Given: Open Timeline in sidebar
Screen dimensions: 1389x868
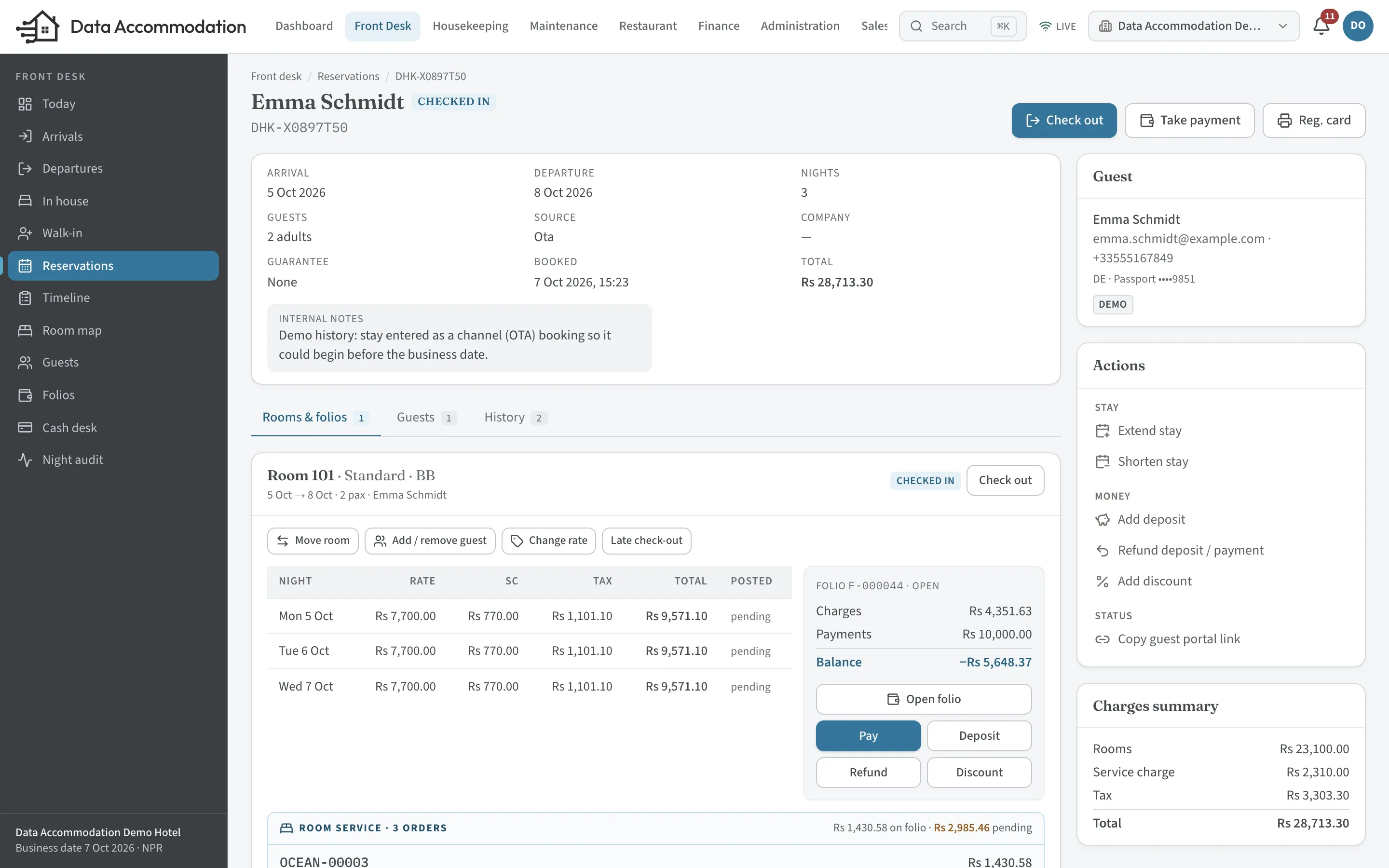Looking at the screenshot, I should tap(113, 298).
